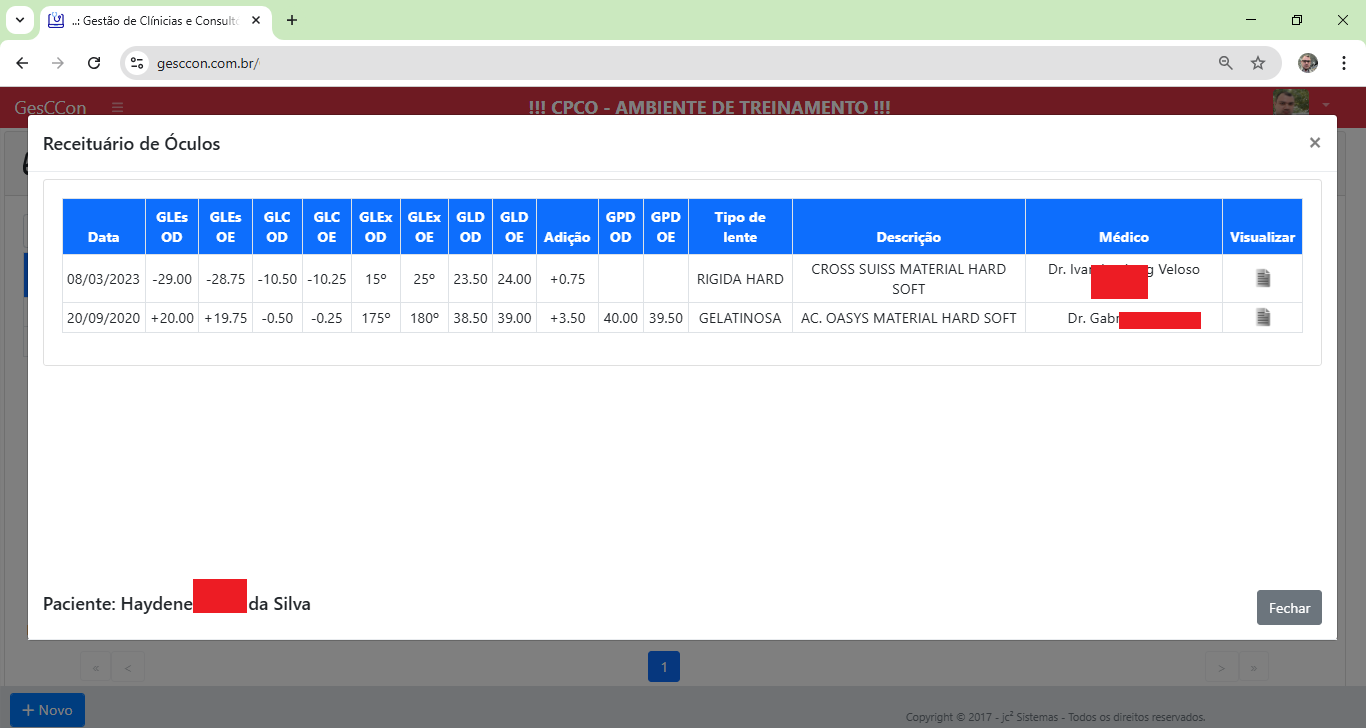Viewport: 1366px width, 728px height.
Task: Open Chrome three-dot menu
Action: tap(1343, 63)
